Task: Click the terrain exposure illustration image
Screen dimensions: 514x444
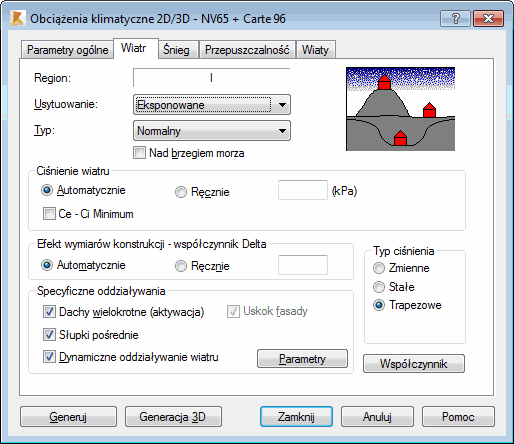Action: click(400, 109)
